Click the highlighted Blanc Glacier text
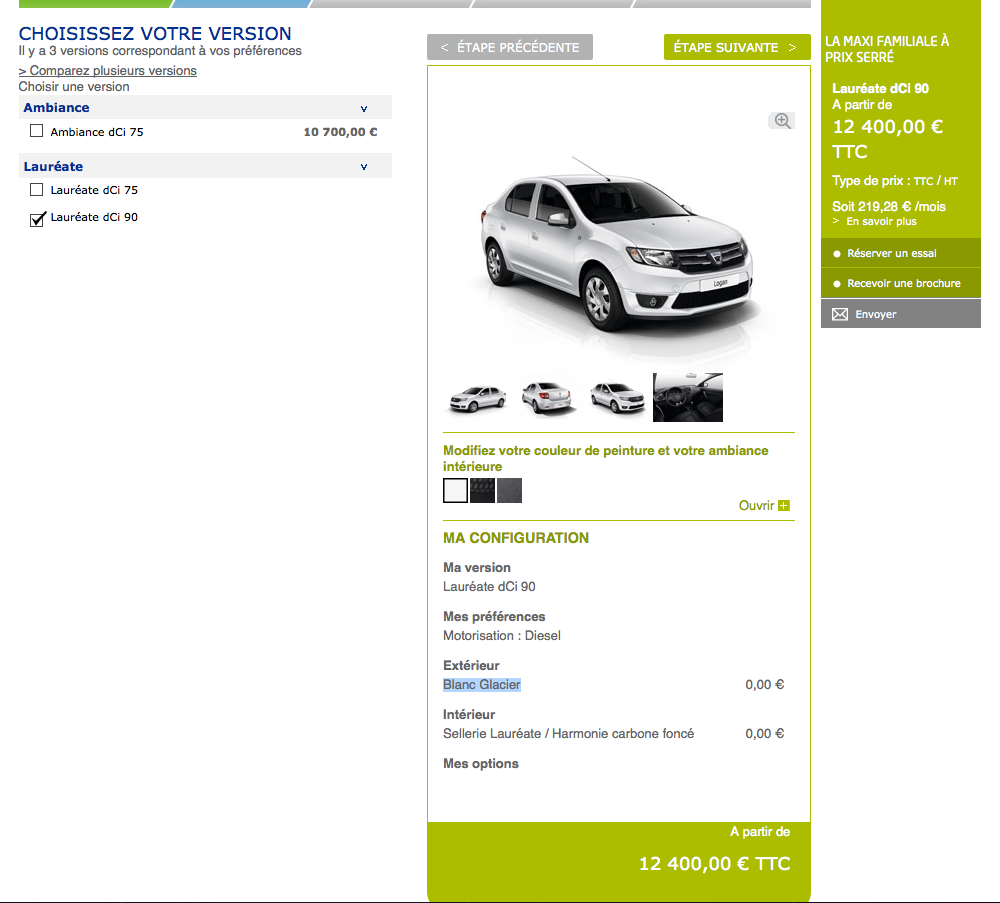Image resolution: width=1000 pixels, height=903 pixels. pyautogui.click(x=482, y=684)
